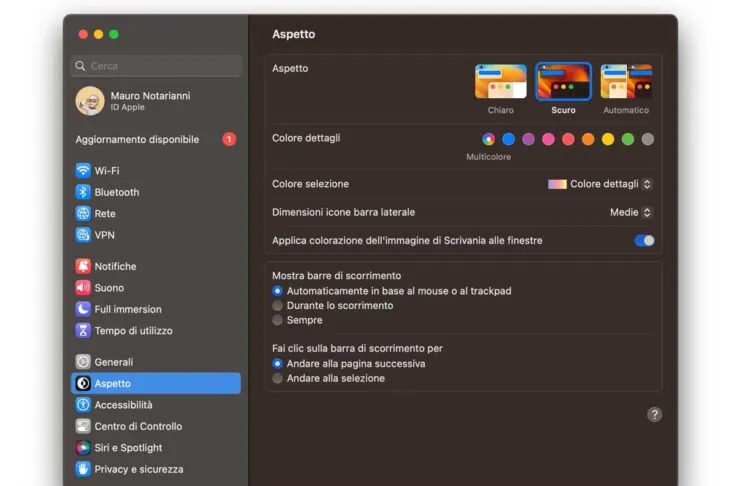Click the Siri e Spotlight icon

click(83, 448)
